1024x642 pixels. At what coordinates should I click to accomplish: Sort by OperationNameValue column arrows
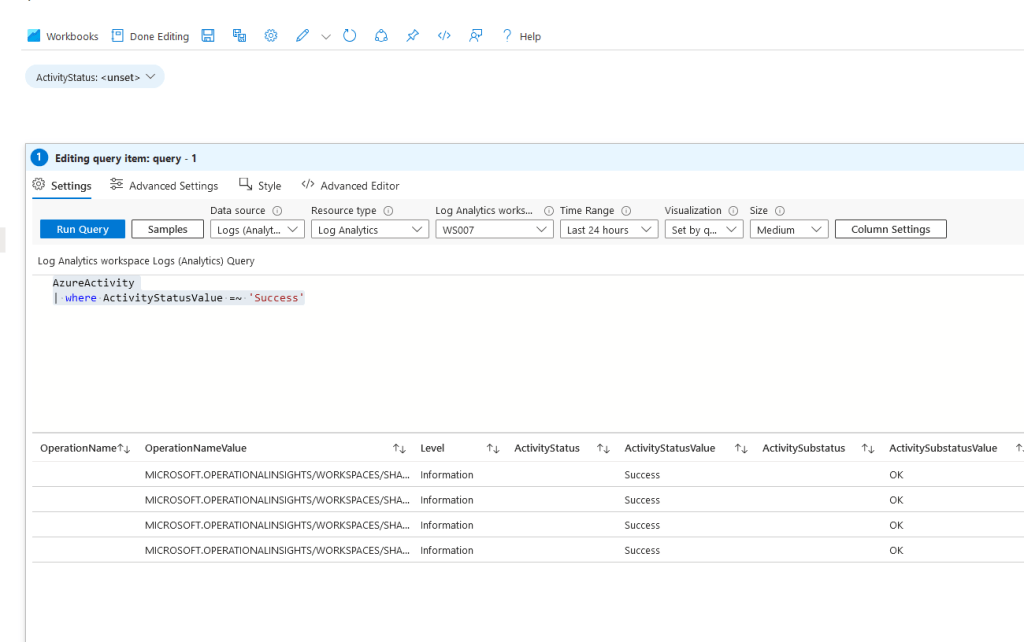pyautogui.click(x=398, y=449)
